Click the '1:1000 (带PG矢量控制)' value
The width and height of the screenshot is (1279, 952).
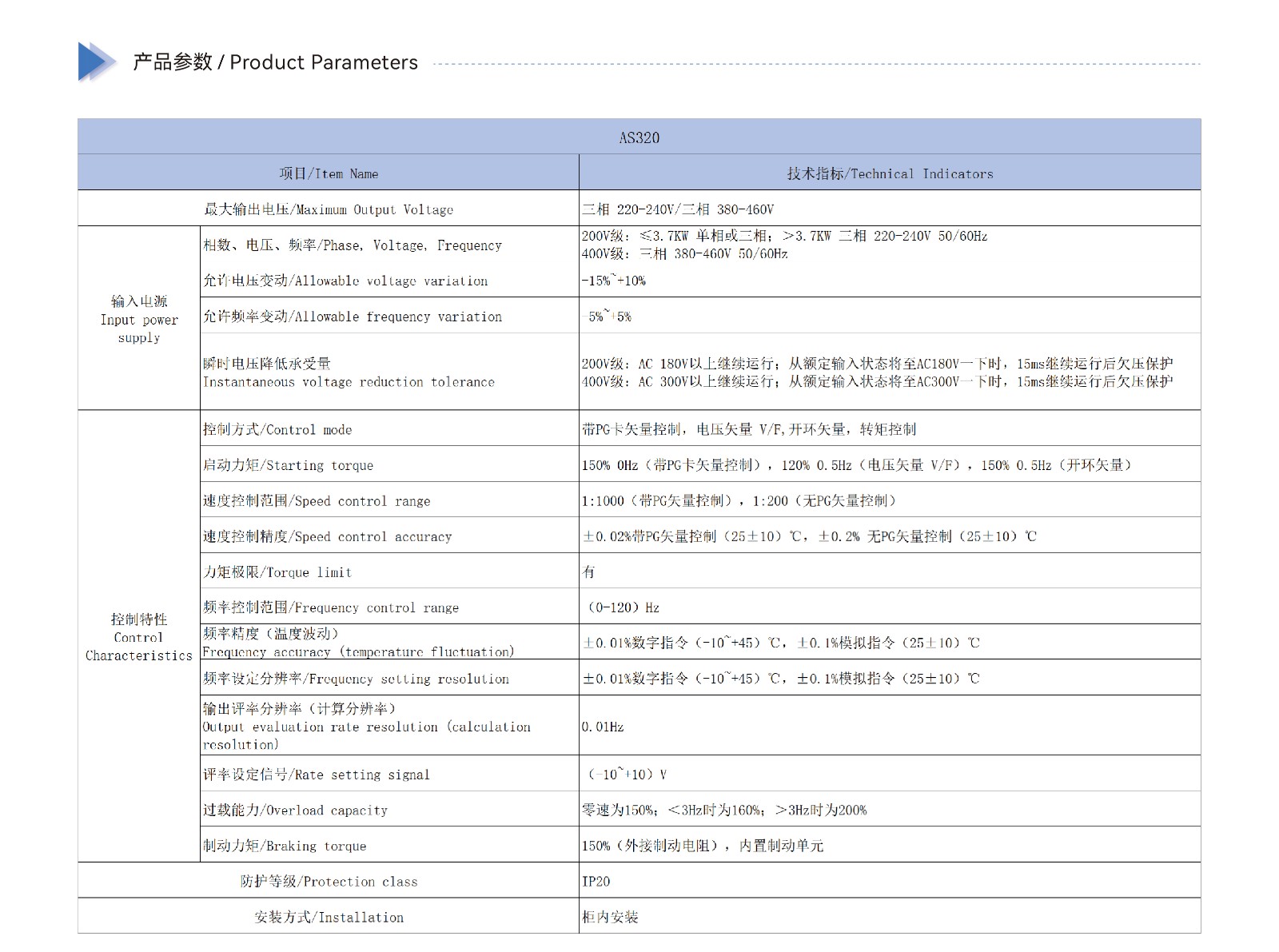(x=739, y=501)
